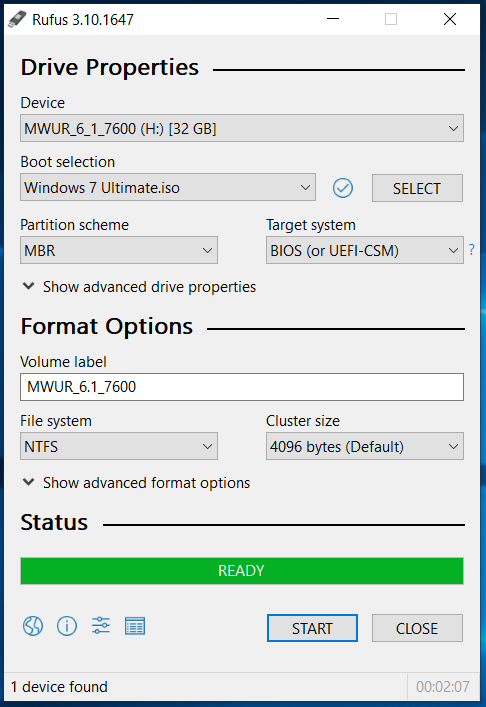This screenshot has width=486, height=707.
Task: Click the READY progress bar
Action: click(242, 571)
